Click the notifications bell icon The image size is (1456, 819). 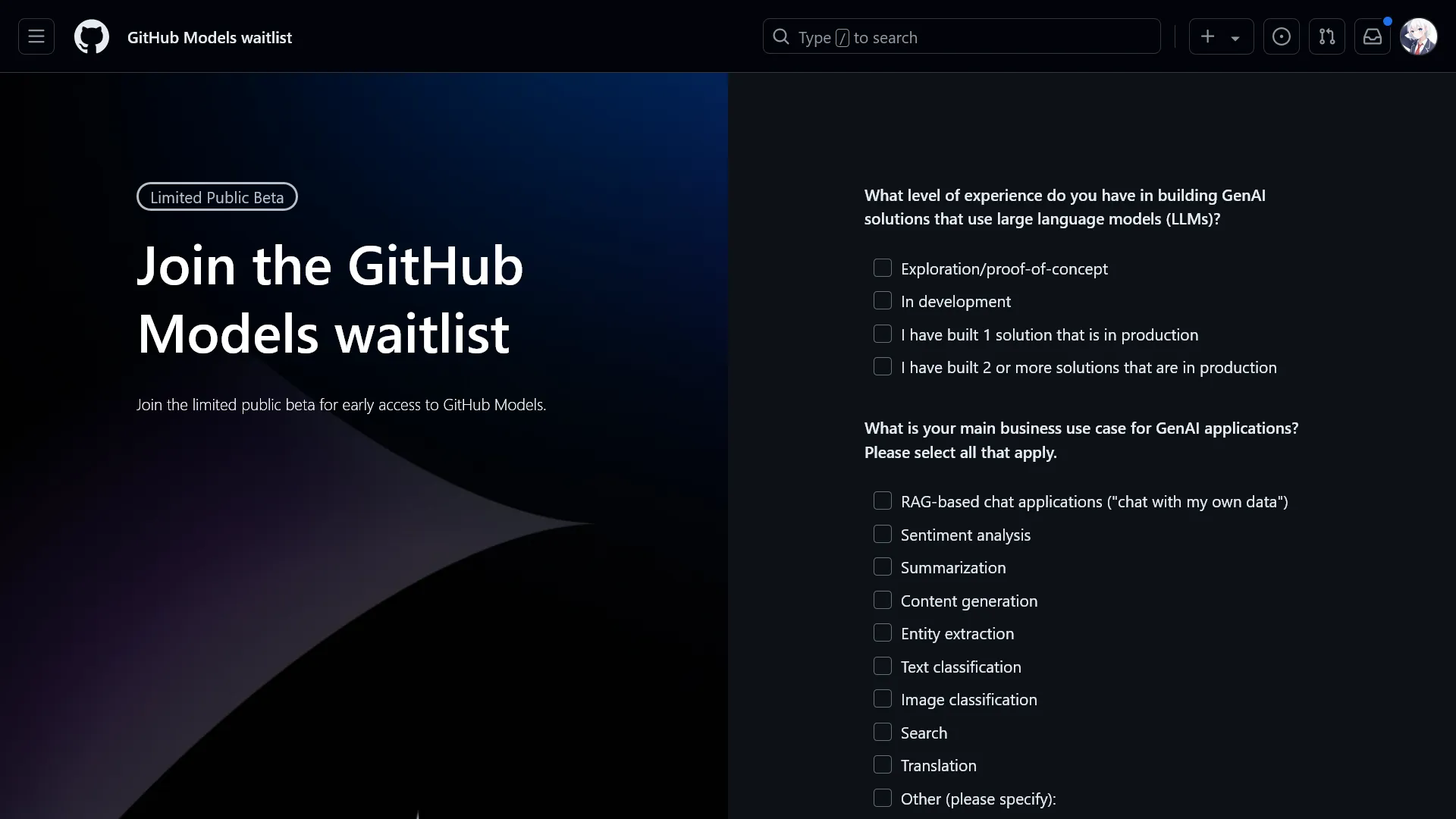click(1373, 37)
